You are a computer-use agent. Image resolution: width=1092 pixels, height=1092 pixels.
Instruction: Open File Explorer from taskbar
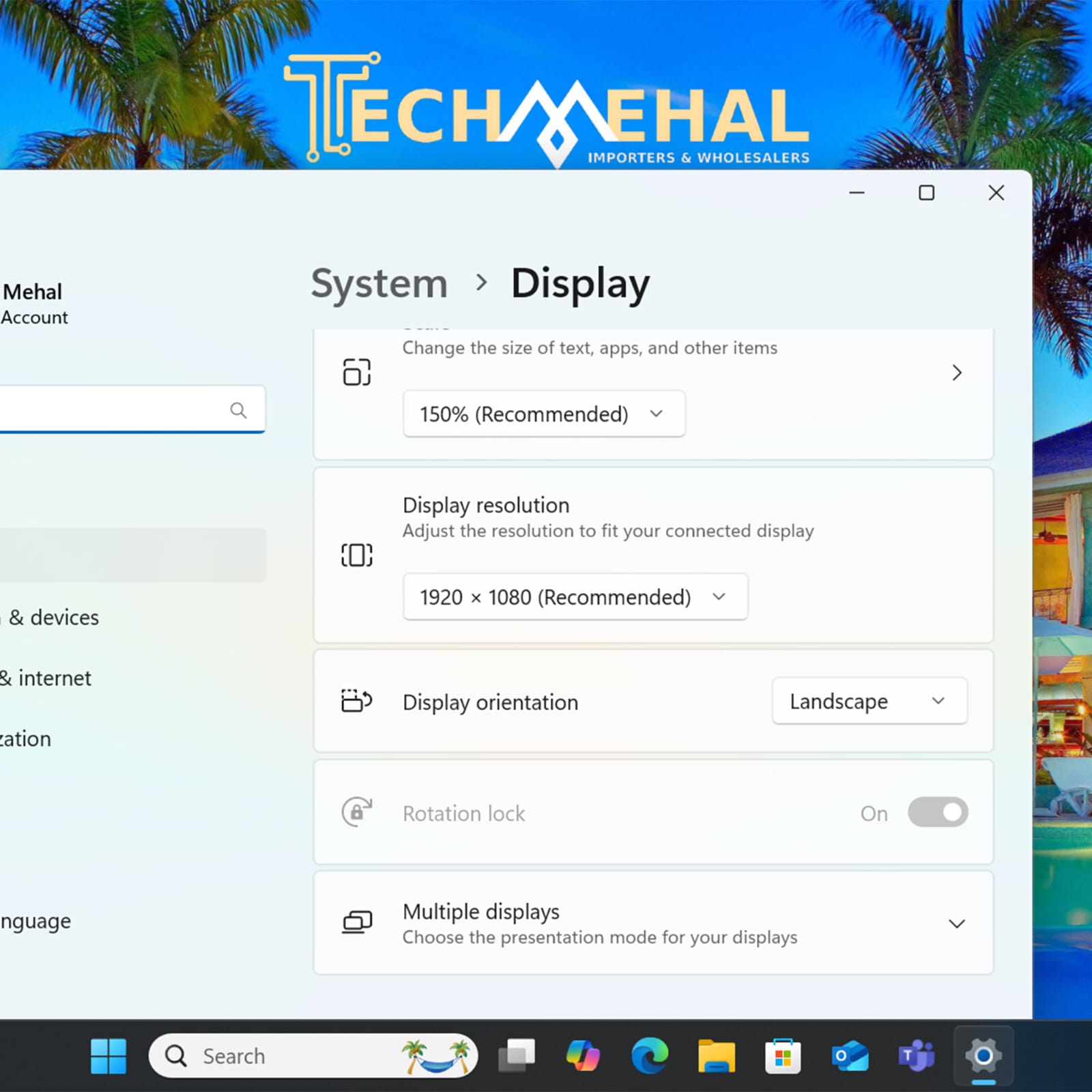[717, 1056]
